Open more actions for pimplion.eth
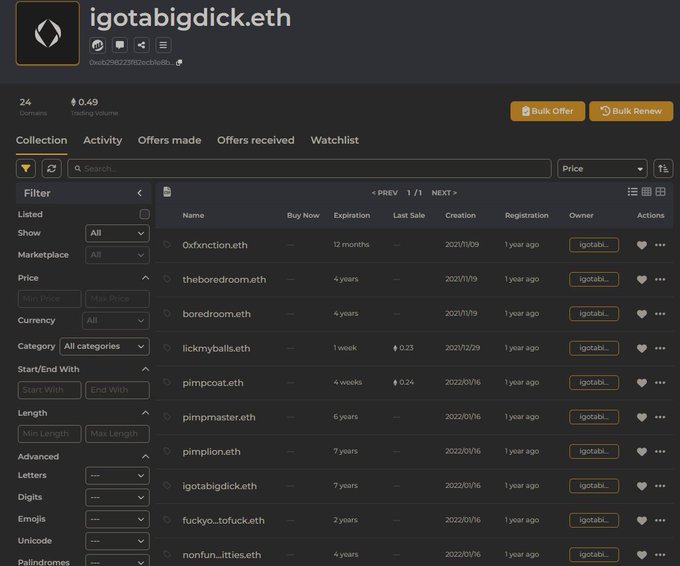Image resolution: width=680 pixels, height=566 pixels. (x=660, y=451)
